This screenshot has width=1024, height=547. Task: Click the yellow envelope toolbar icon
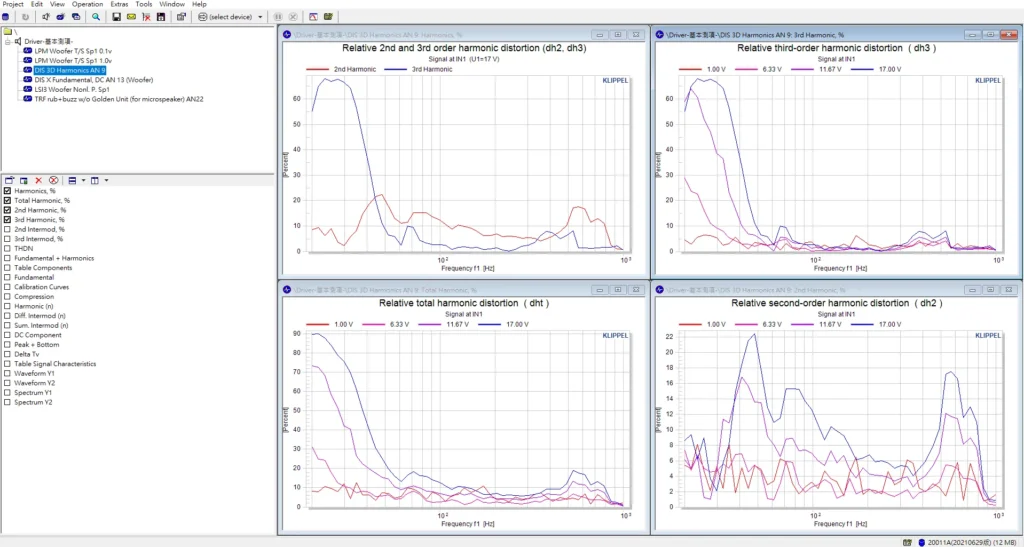point(131,17)
